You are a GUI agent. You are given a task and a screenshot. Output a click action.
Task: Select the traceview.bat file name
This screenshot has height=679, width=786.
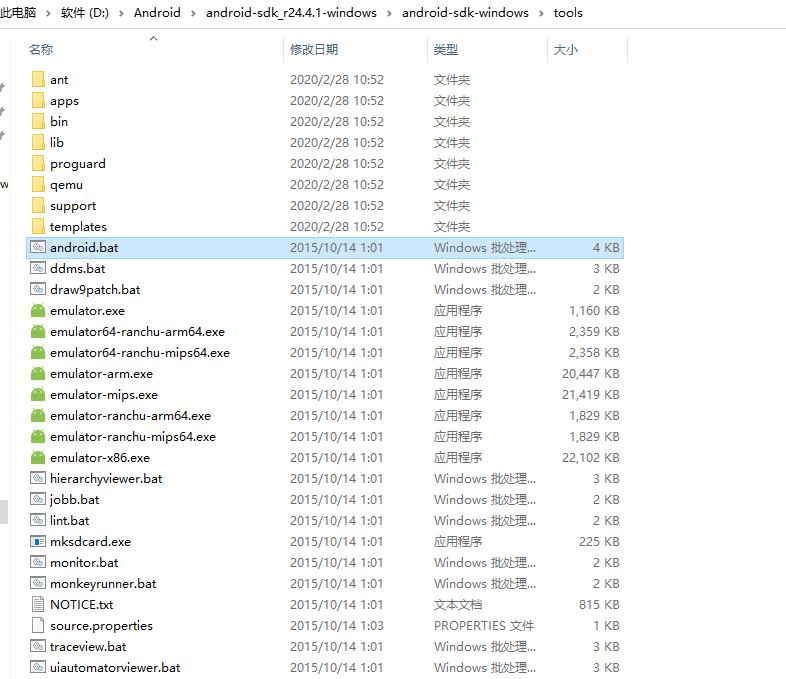(88, 647)
